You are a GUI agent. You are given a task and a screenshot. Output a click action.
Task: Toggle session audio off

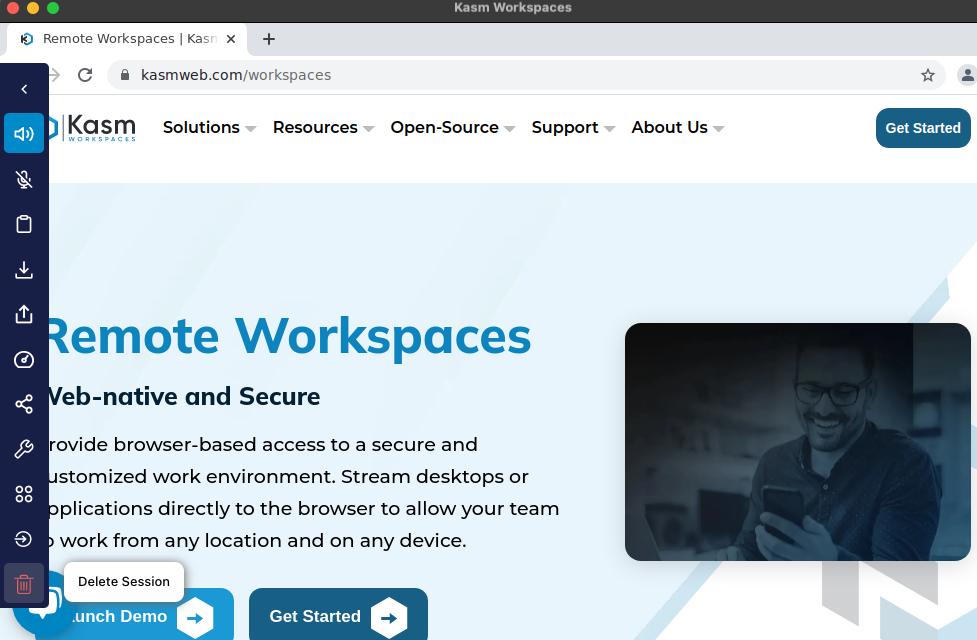click(24, 134)
